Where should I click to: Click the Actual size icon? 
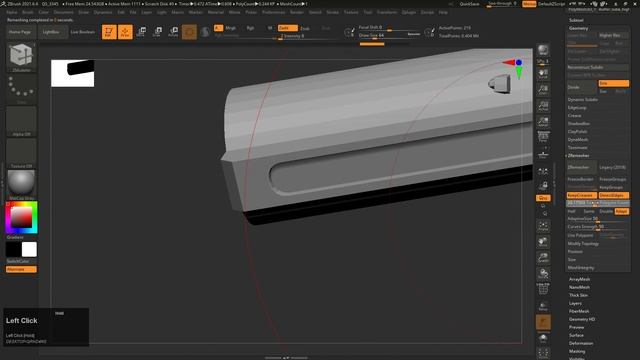pyautogui.click(x=543, y=106)
